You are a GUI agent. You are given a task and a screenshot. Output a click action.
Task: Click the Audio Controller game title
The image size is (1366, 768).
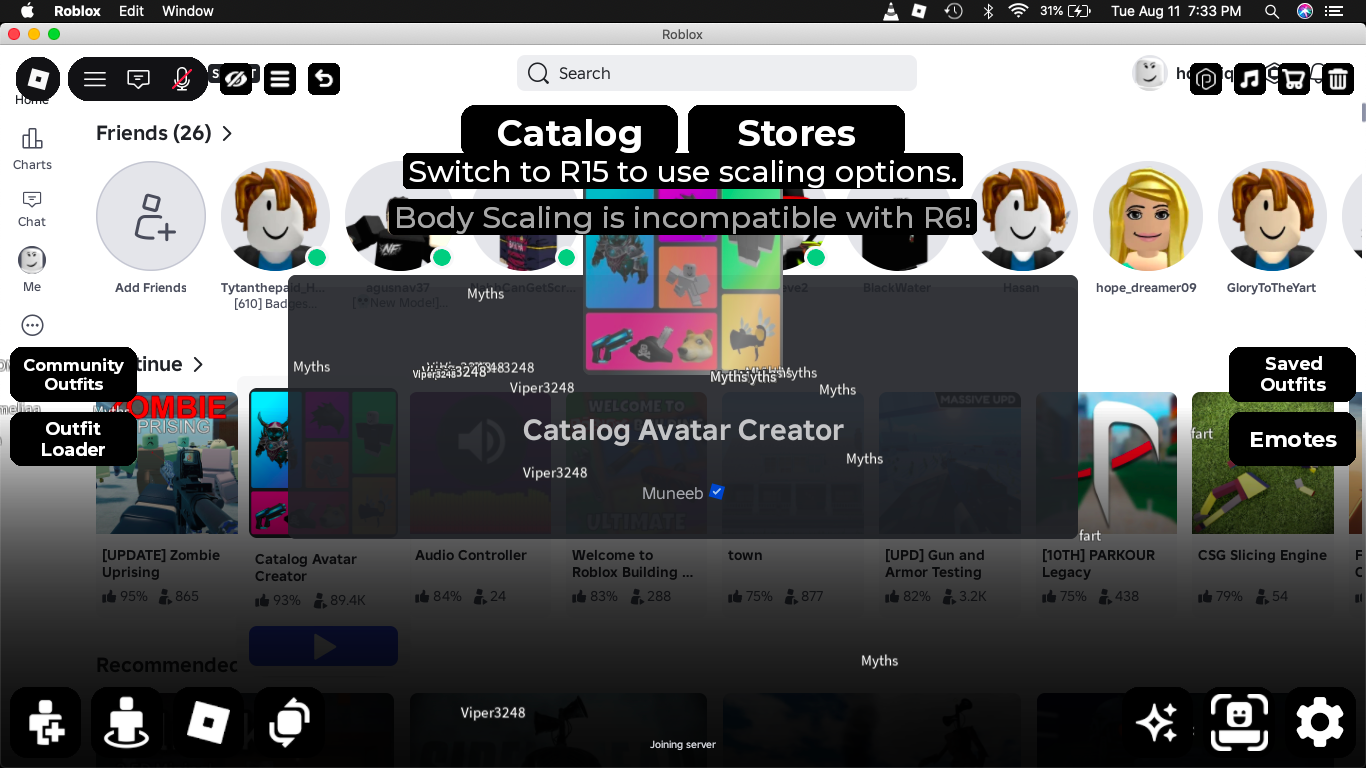[x=471, y=555]
